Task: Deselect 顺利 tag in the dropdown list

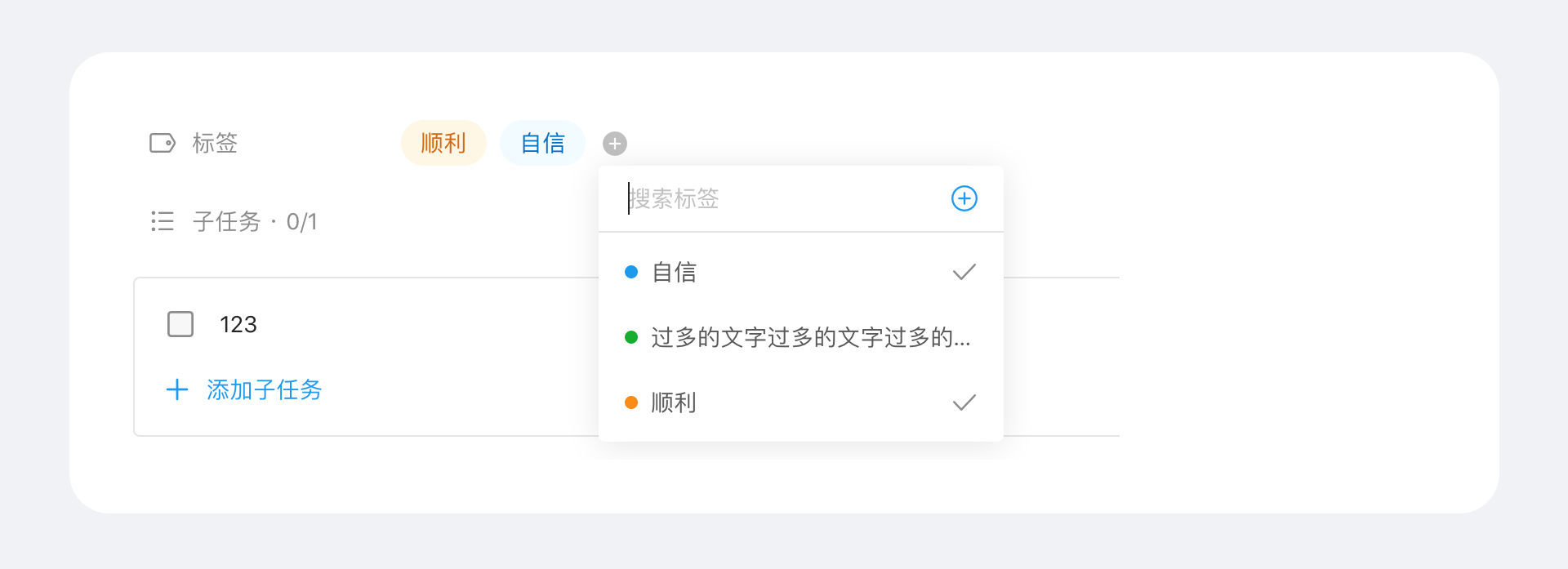Action: [801, 402]
